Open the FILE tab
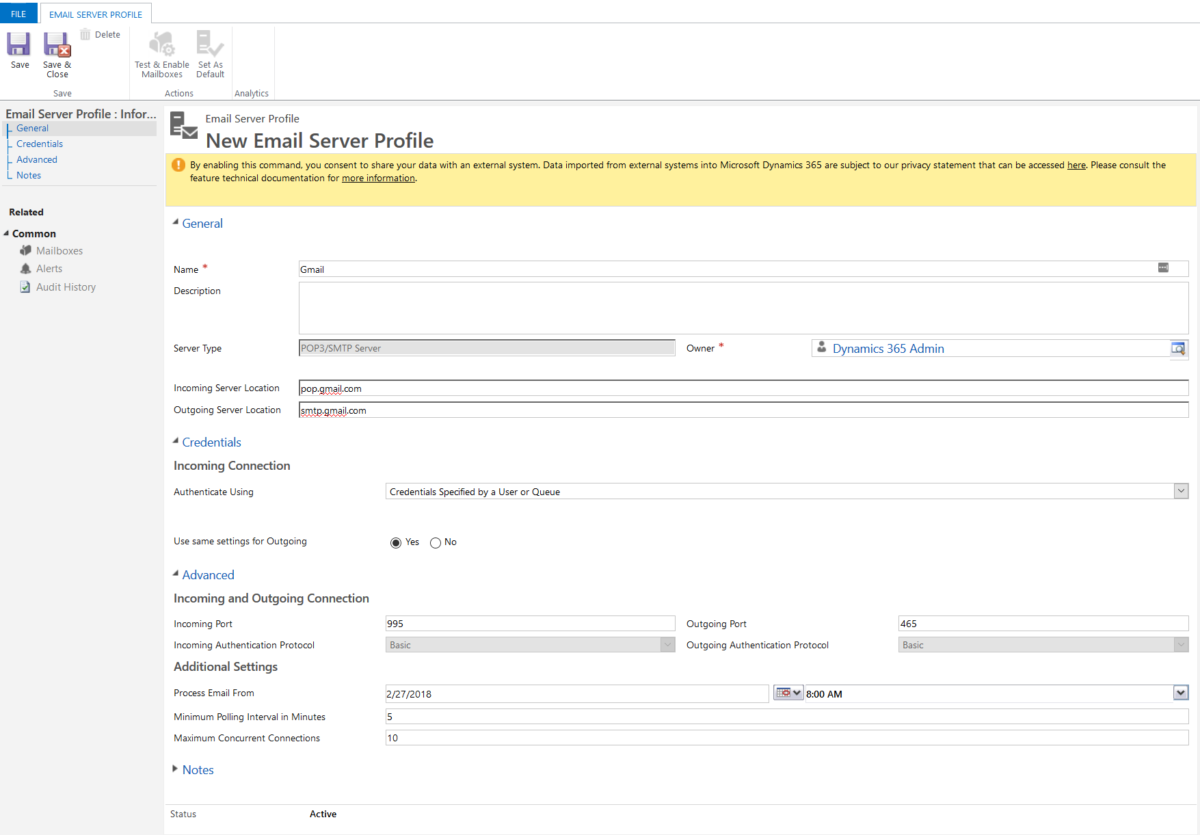 (x=18, y=14)
